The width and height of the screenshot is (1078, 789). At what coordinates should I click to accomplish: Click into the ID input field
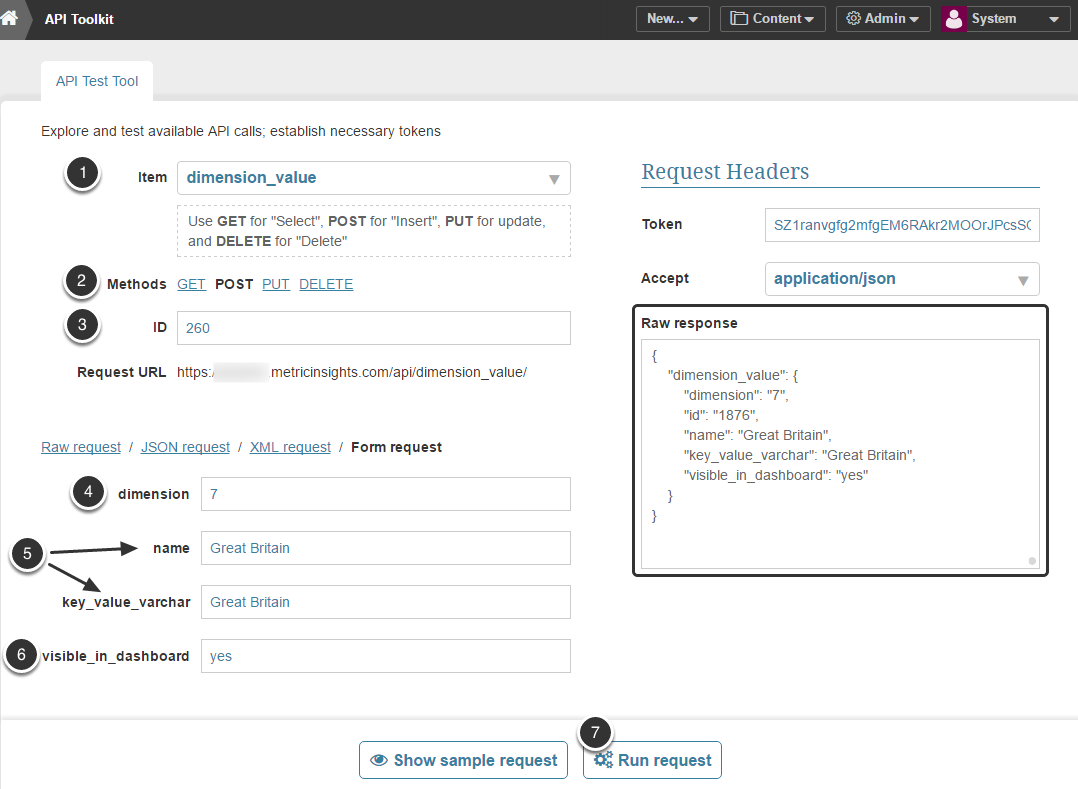click(373, 328)
